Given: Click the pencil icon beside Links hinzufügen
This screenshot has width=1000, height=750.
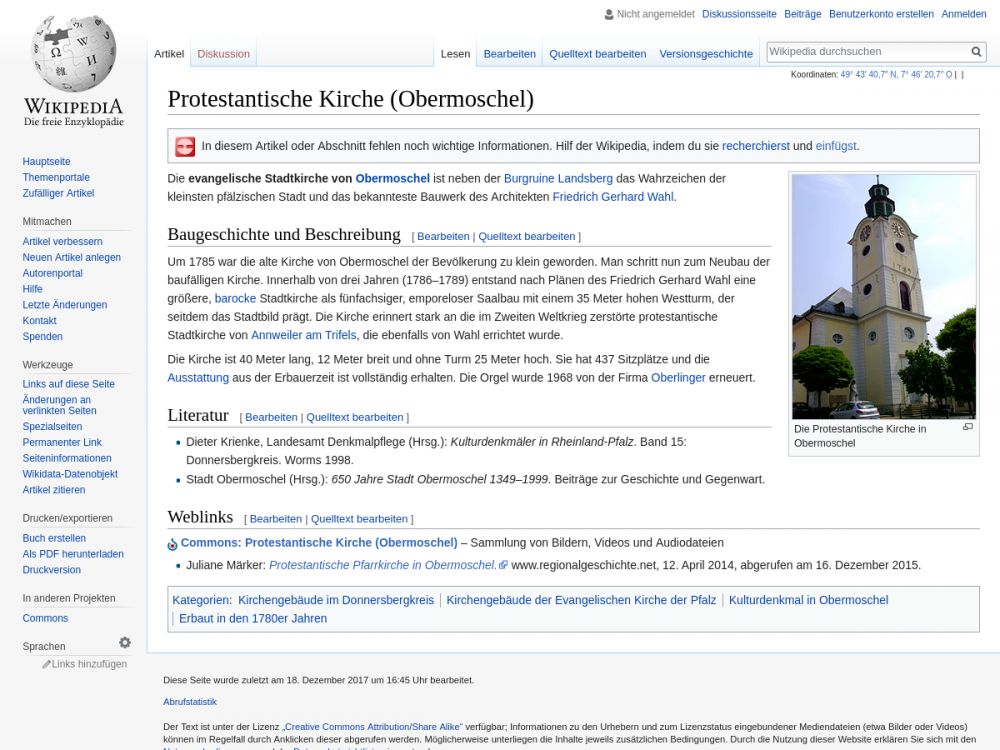Looking at the screenshot, I should tap(46, 664).
